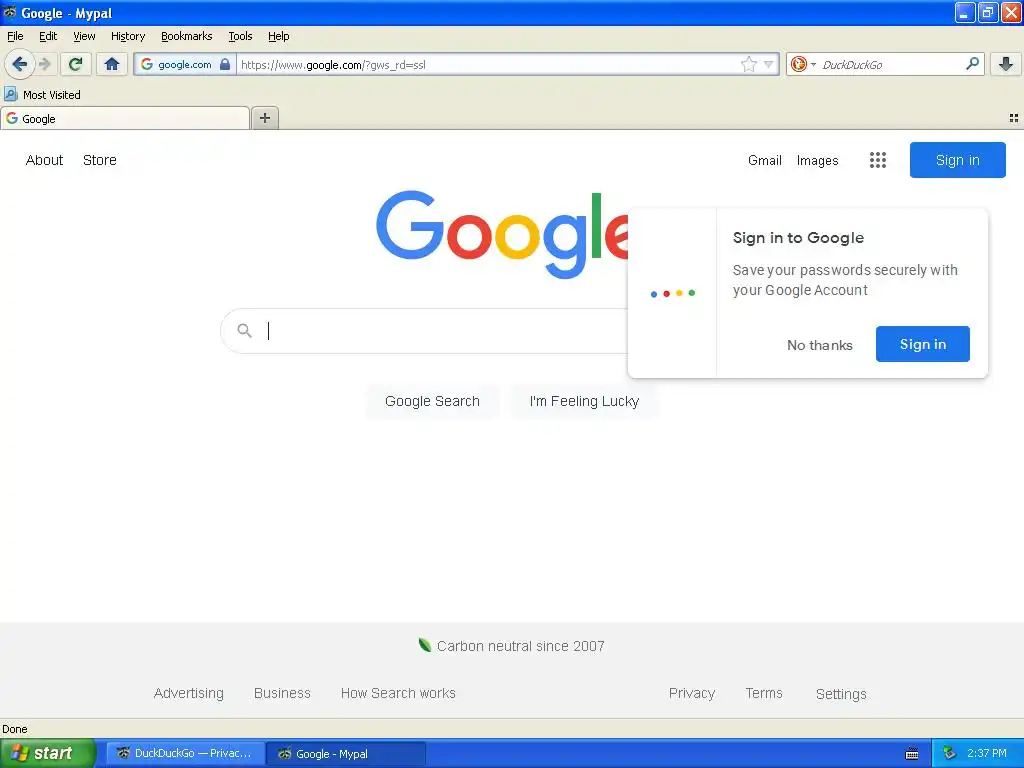Click the URL address bar field

pyautogui.click(x=488, y=64)
